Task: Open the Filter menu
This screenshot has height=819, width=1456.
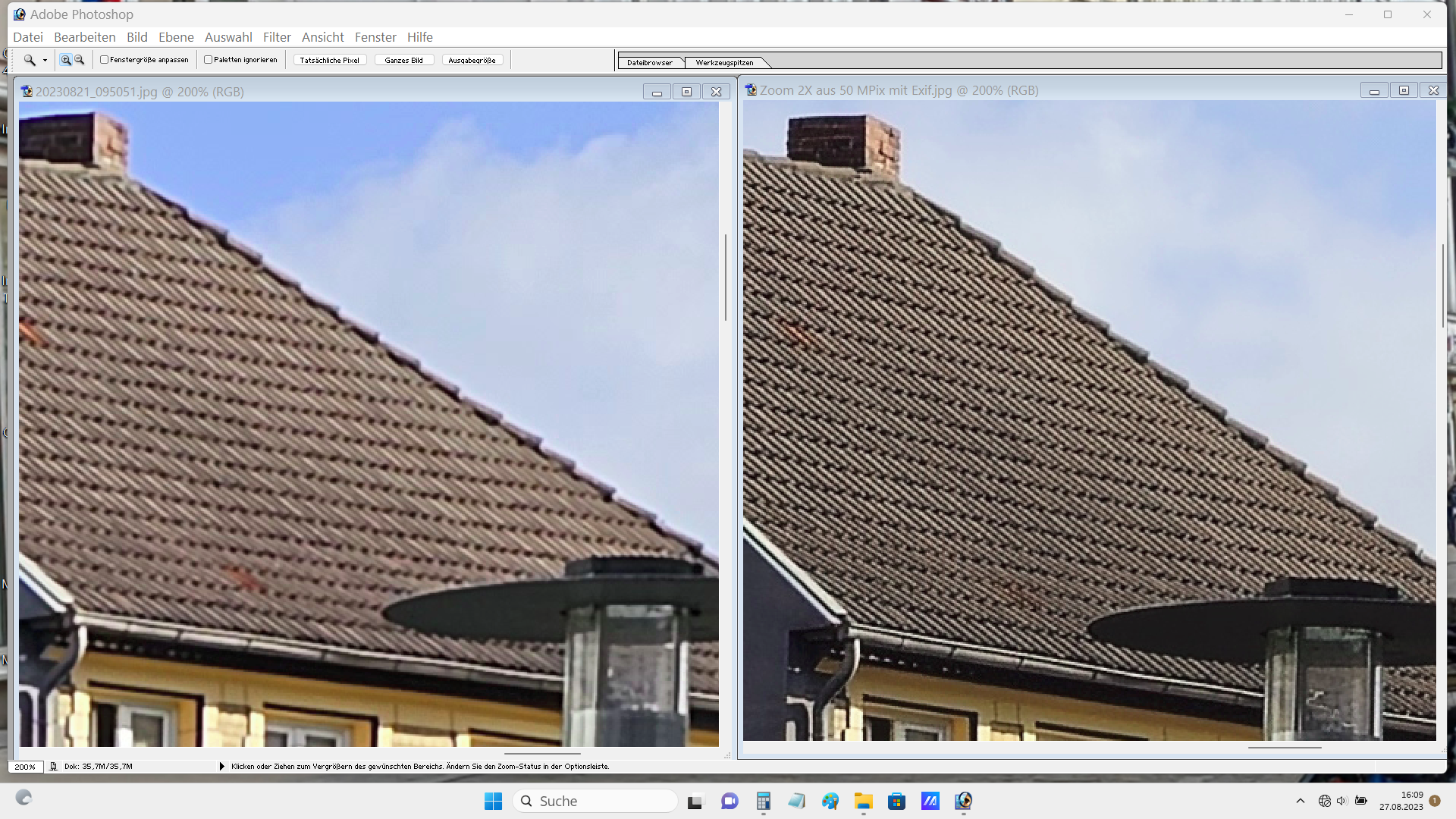Action: coord(277,37)
